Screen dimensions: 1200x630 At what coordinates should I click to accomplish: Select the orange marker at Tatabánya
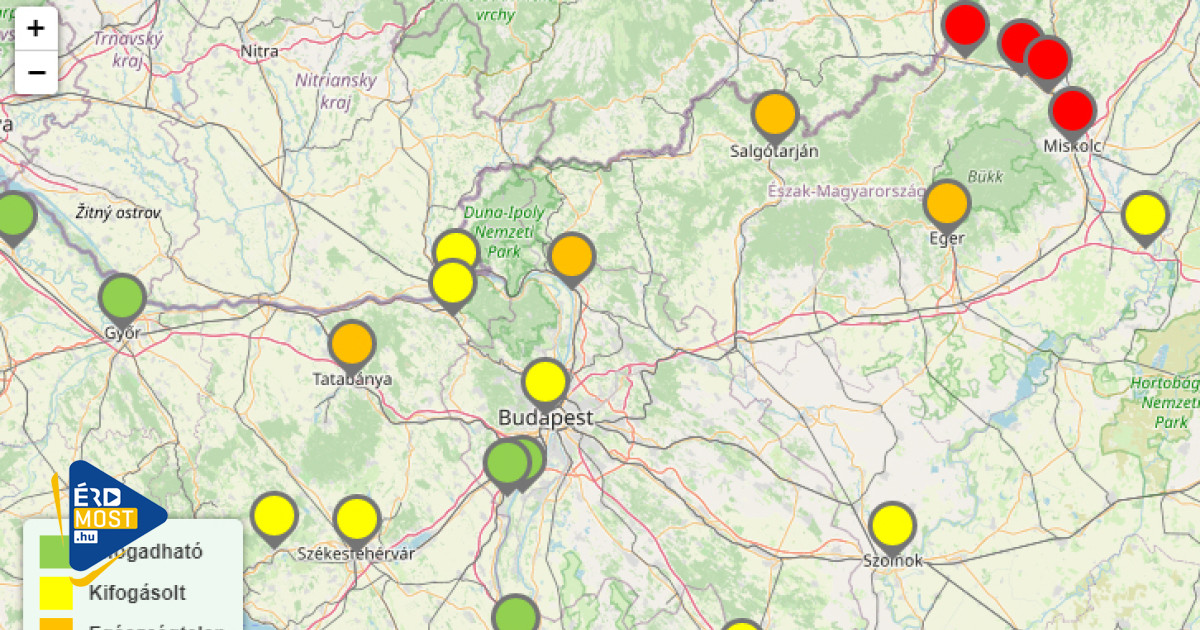click(351, 344)
